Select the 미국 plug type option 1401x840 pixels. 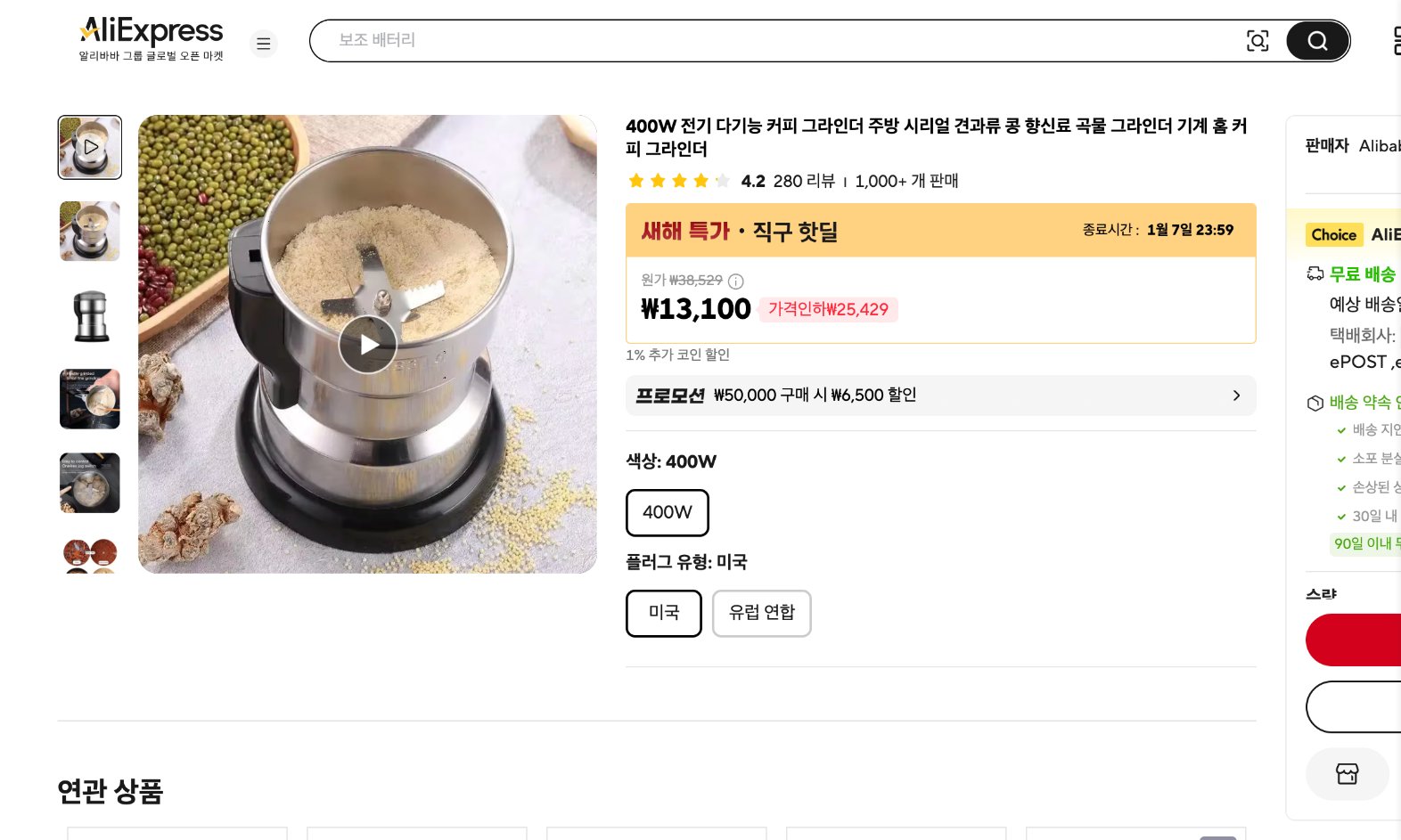pyautogui.click(x=663, y=613)
